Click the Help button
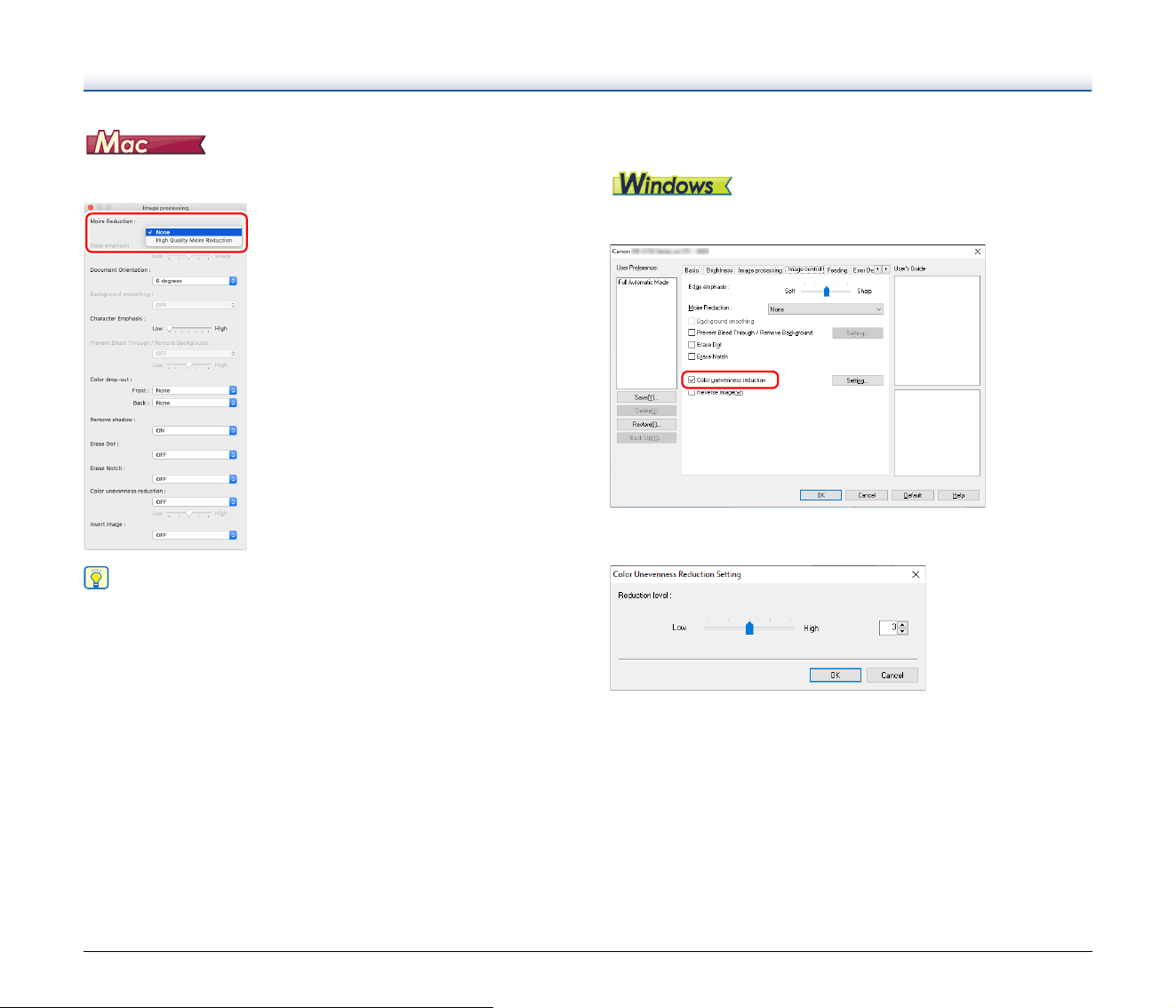The image size is (1176, 1008). pos(958,495)
